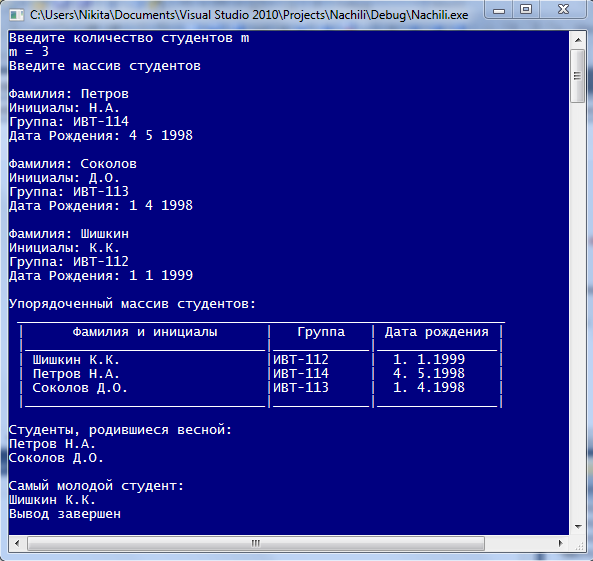The image size is (593, 561).
Task: Click the line "Вывод завершен"
Action: [65, 514]
